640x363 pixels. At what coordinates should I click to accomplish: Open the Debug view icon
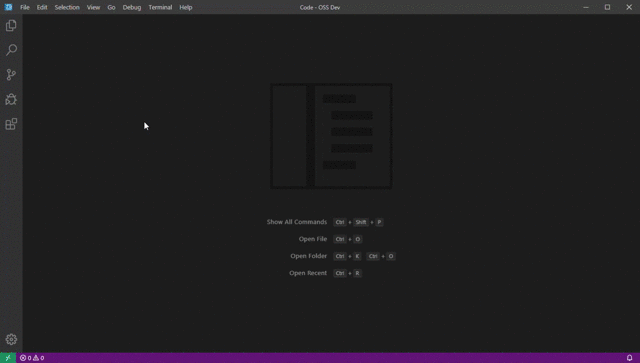coord(11,99)
